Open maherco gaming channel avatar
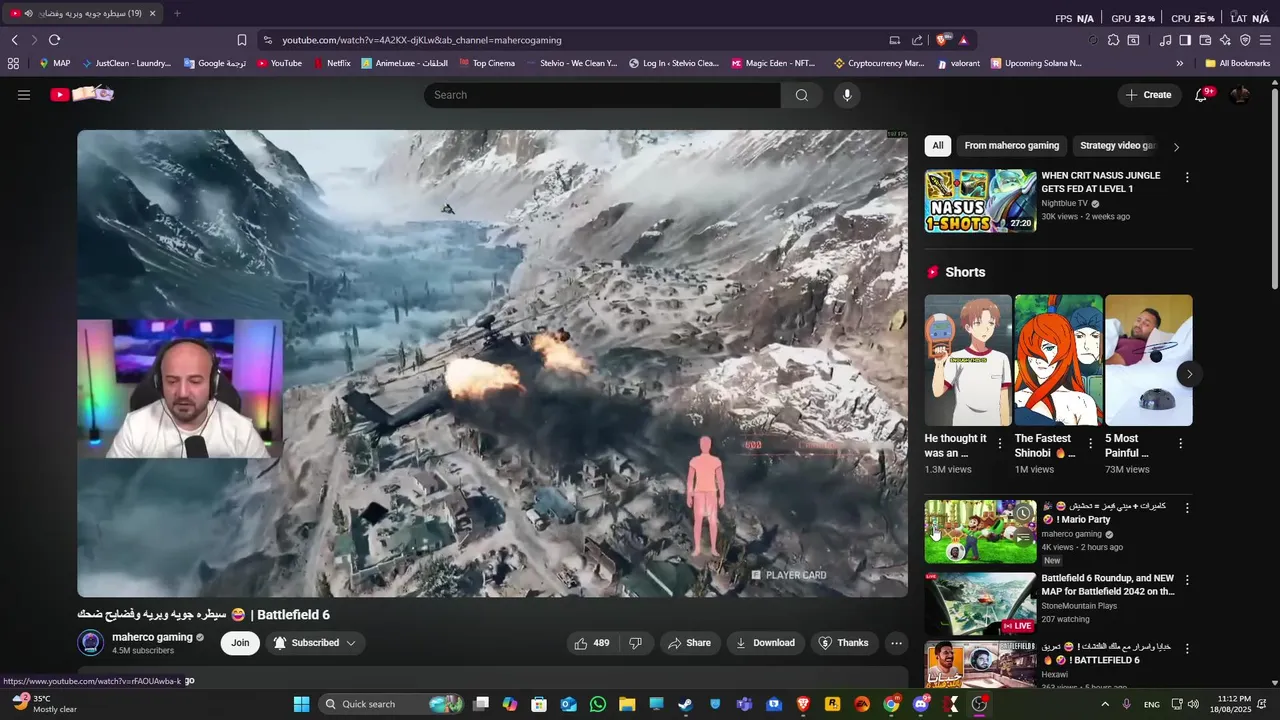Viewport: 1280px width, 720px height. pos(91,643)
